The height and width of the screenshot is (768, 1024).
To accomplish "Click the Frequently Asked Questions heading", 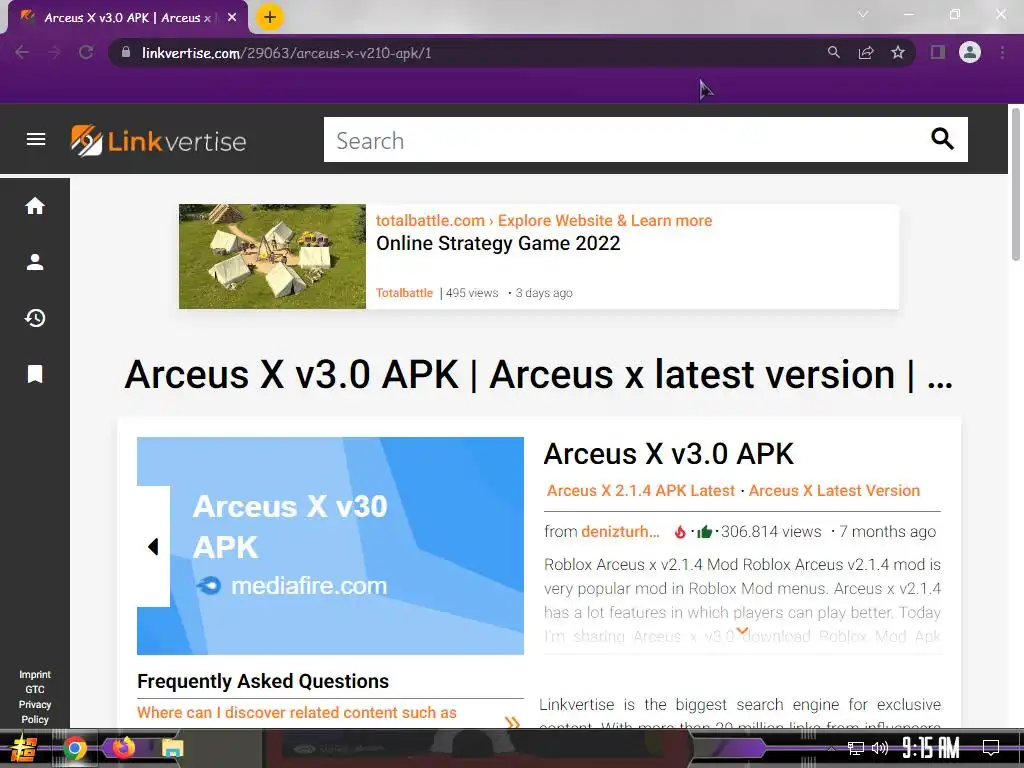I will click(263, 681).
